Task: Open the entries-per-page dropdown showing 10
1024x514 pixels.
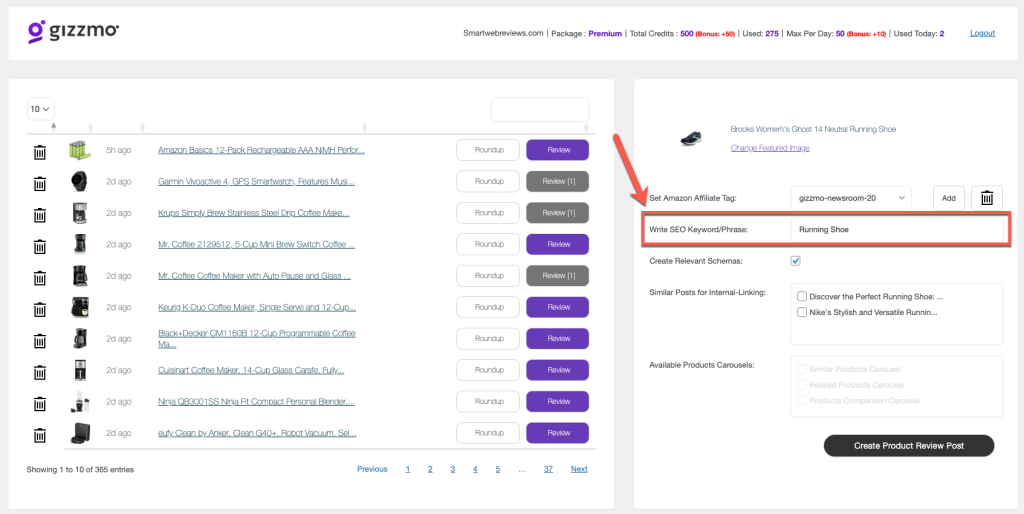Action: [x=41, y=108]
